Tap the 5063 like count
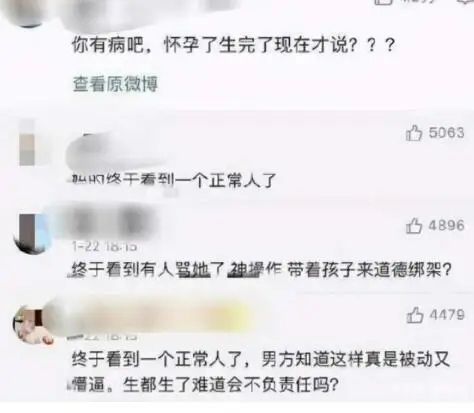Screen dimensions: 474x413 [446, 133]
